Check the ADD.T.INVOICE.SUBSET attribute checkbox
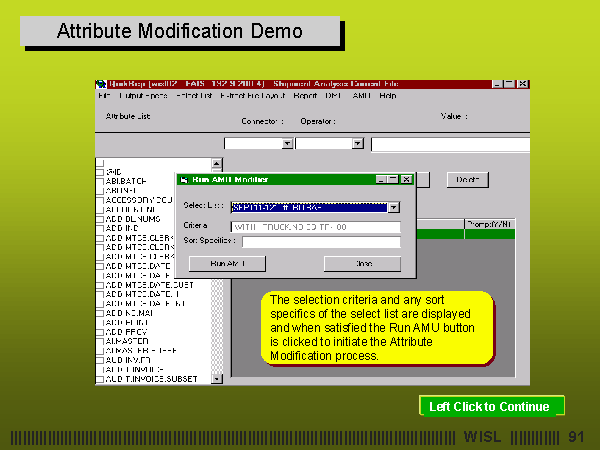Image resolution: width=600 pixels, height=450 pixels. click(x=100, y=379)
